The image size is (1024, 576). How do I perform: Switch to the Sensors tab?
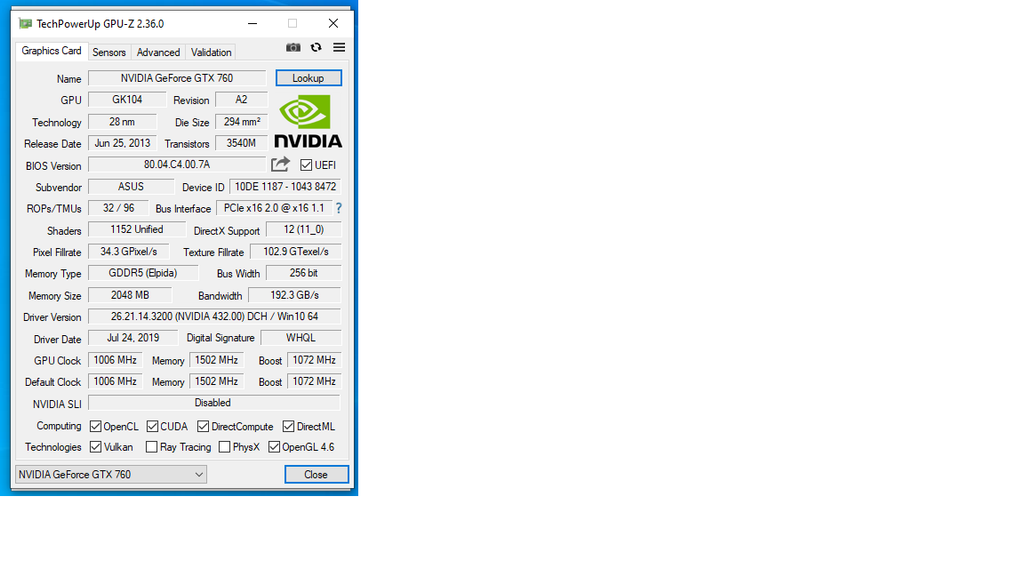109,52
